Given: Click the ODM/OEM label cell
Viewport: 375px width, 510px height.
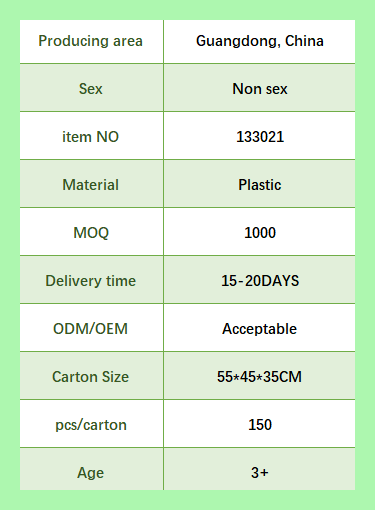Looking at the screenshot, I should pyautogui.click(x=91, y=328).
